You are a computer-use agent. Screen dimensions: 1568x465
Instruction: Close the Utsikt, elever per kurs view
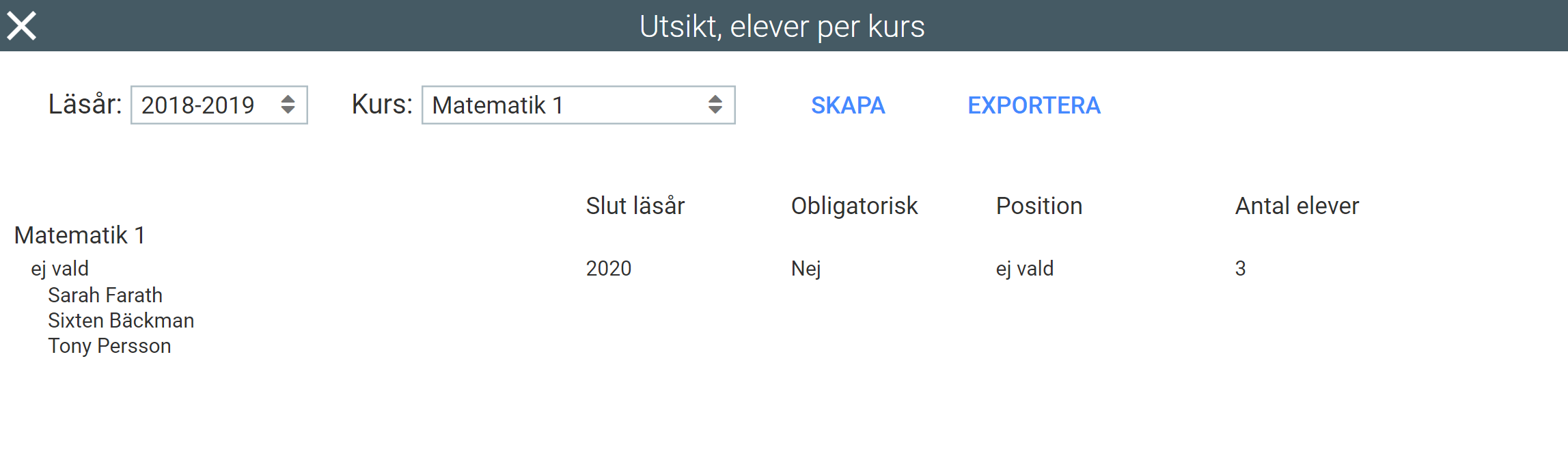pyautogui.click(x=22, y=27)
